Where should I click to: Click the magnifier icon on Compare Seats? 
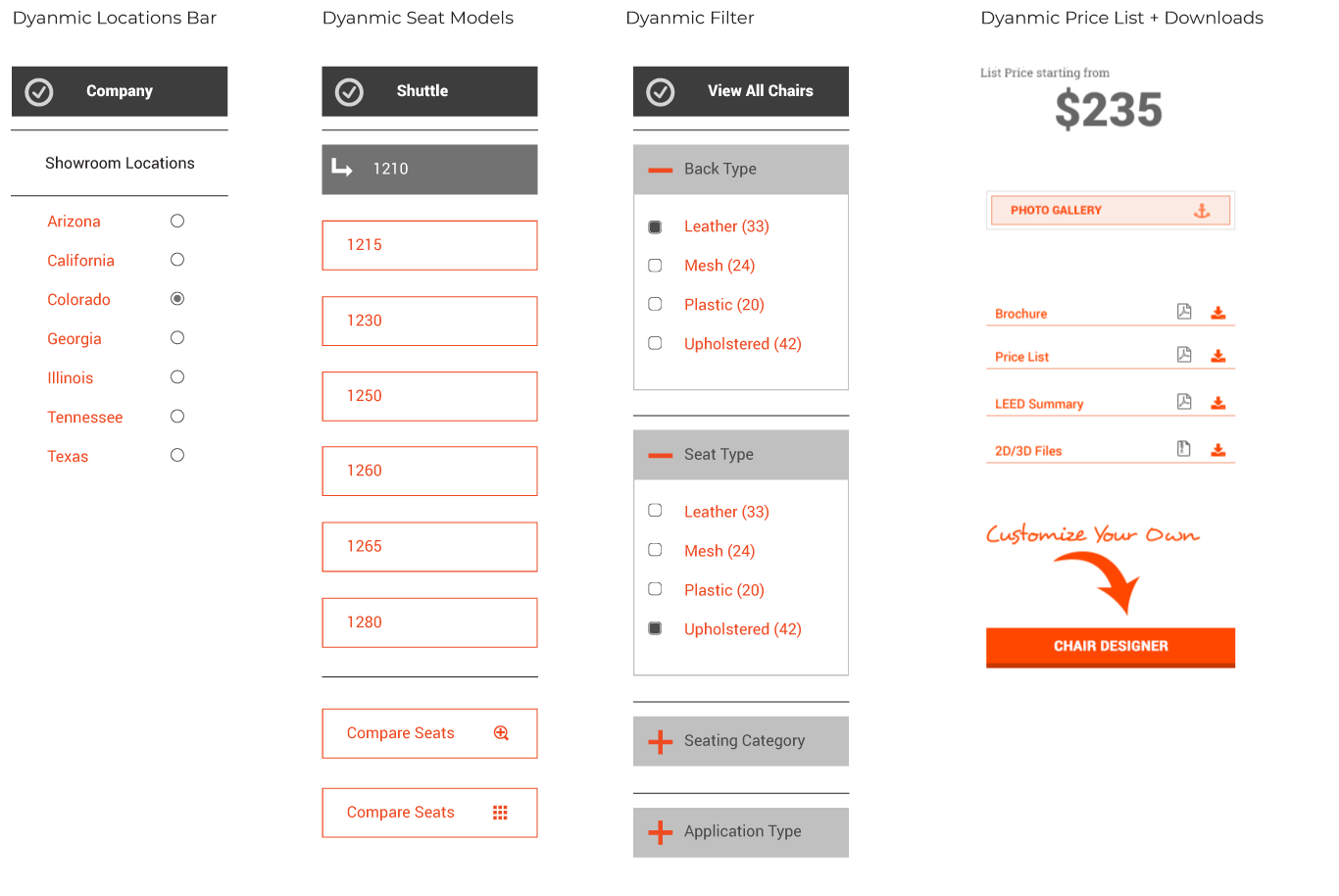tap(501, 733)
